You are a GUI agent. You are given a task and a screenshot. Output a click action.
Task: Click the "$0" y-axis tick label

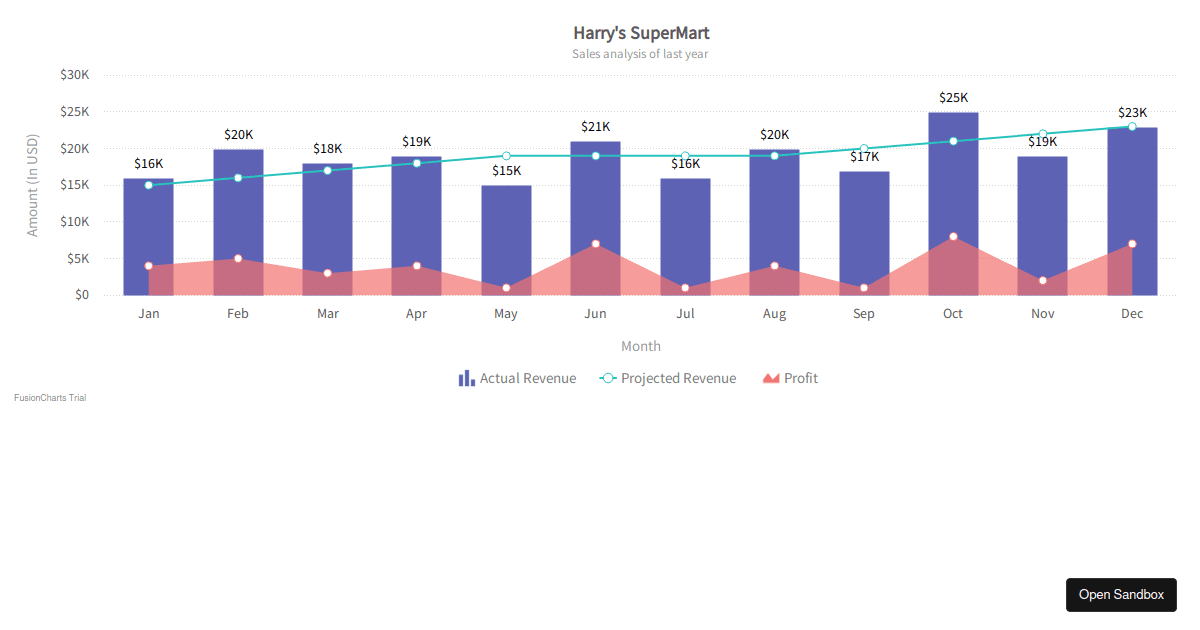point(81,295)
